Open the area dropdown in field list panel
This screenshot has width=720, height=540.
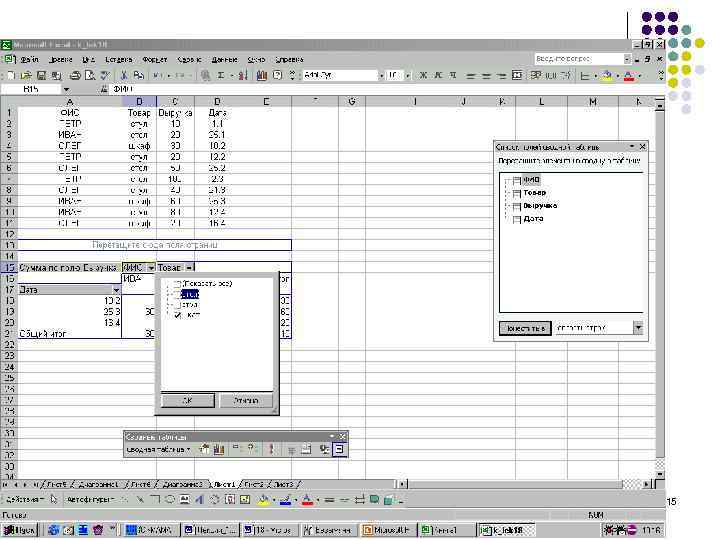638,328
